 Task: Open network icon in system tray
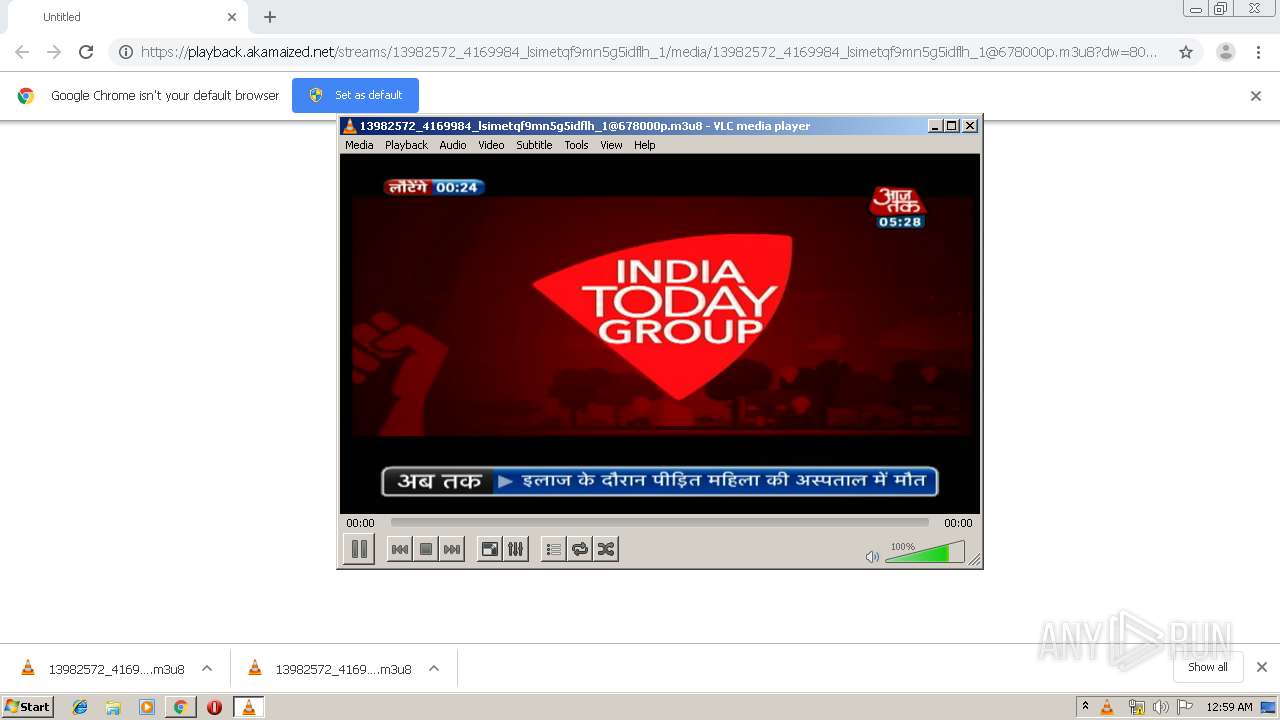pyautogui.click(x=1136, y=707)
